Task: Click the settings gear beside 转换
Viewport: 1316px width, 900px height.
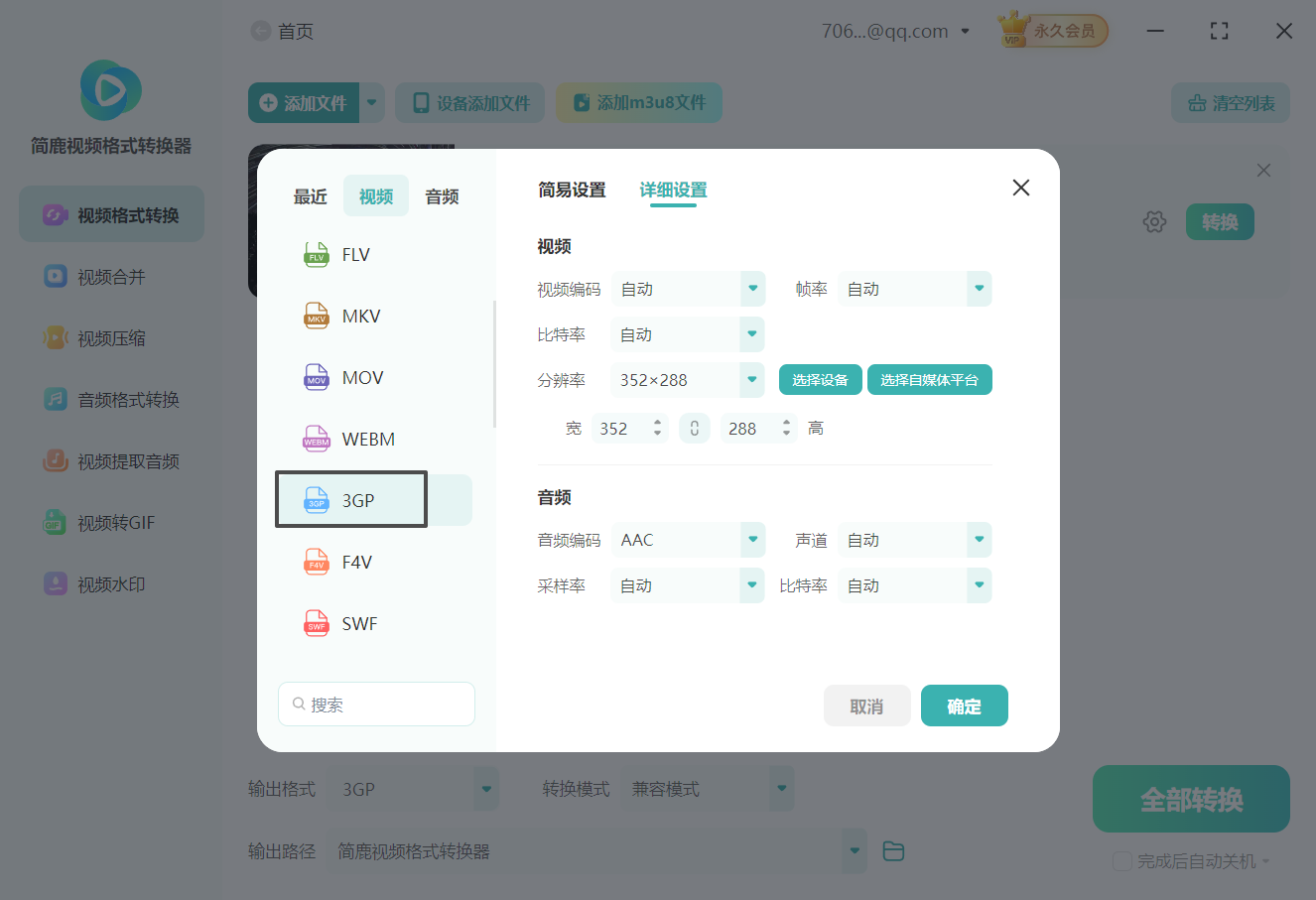Action: point(1154,221)
